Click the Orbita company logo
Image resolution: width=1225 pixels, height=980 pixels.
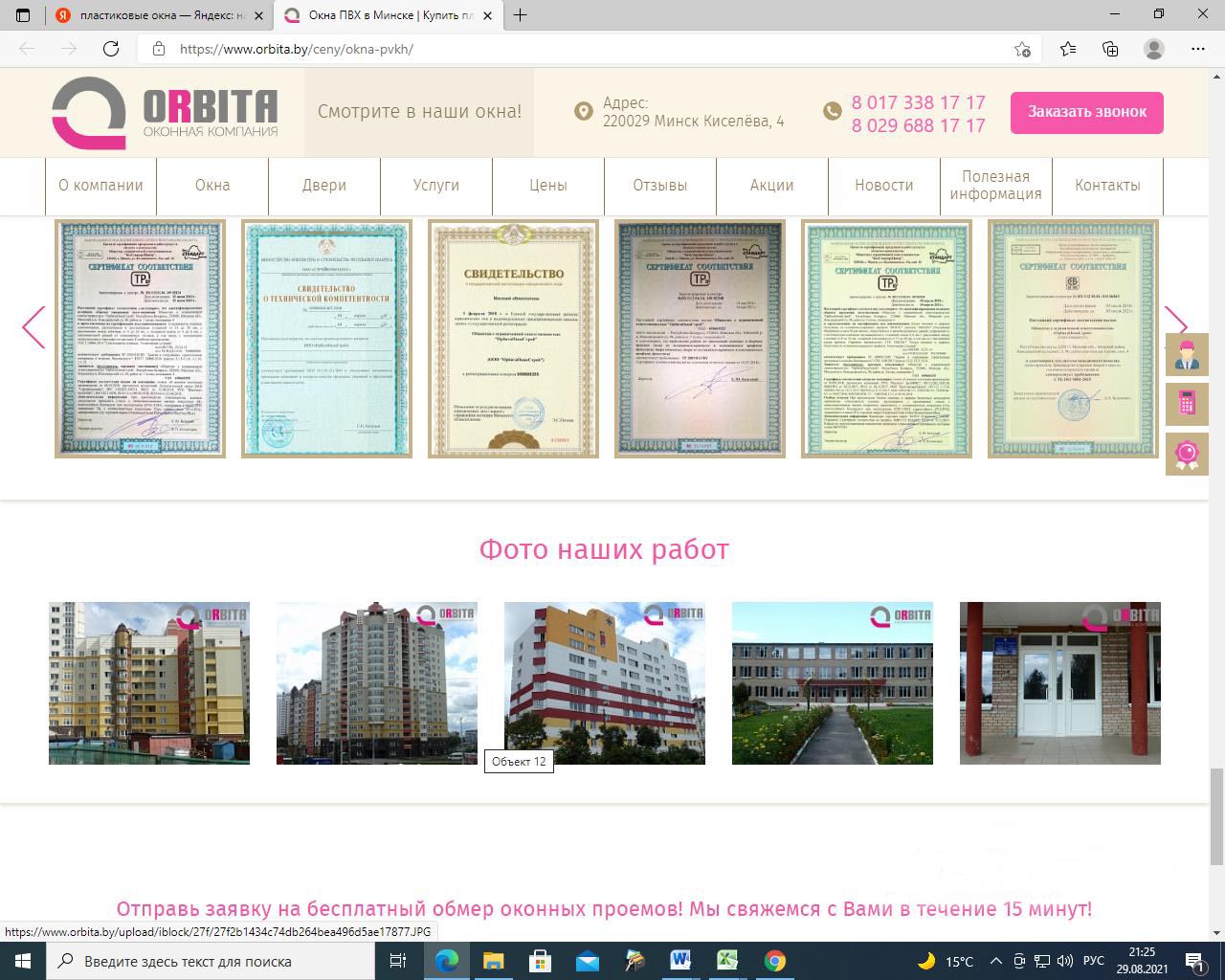coord(165,113)
